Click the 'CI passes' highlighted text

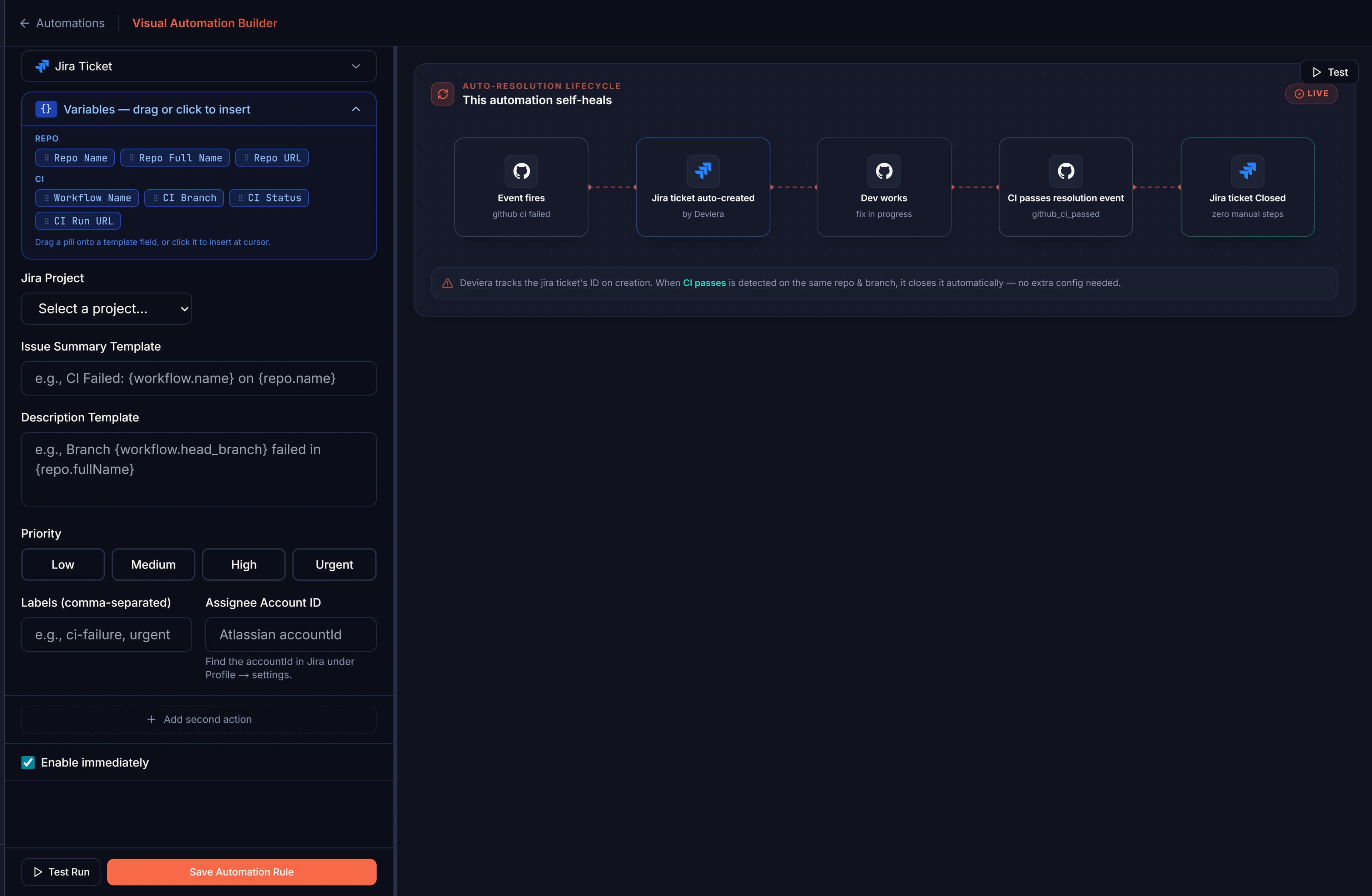coord(705,283)
